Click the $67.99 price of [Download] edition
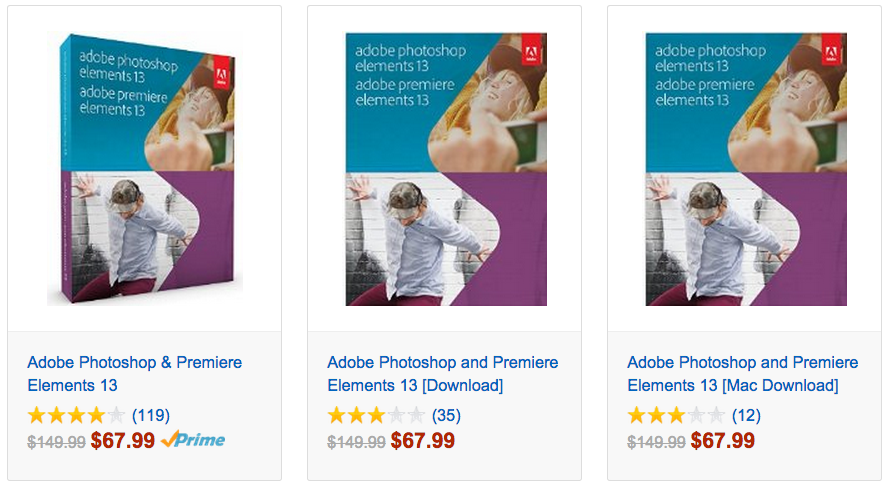The width and height of the screenshot is (890, 486). (x=423, y=440)
